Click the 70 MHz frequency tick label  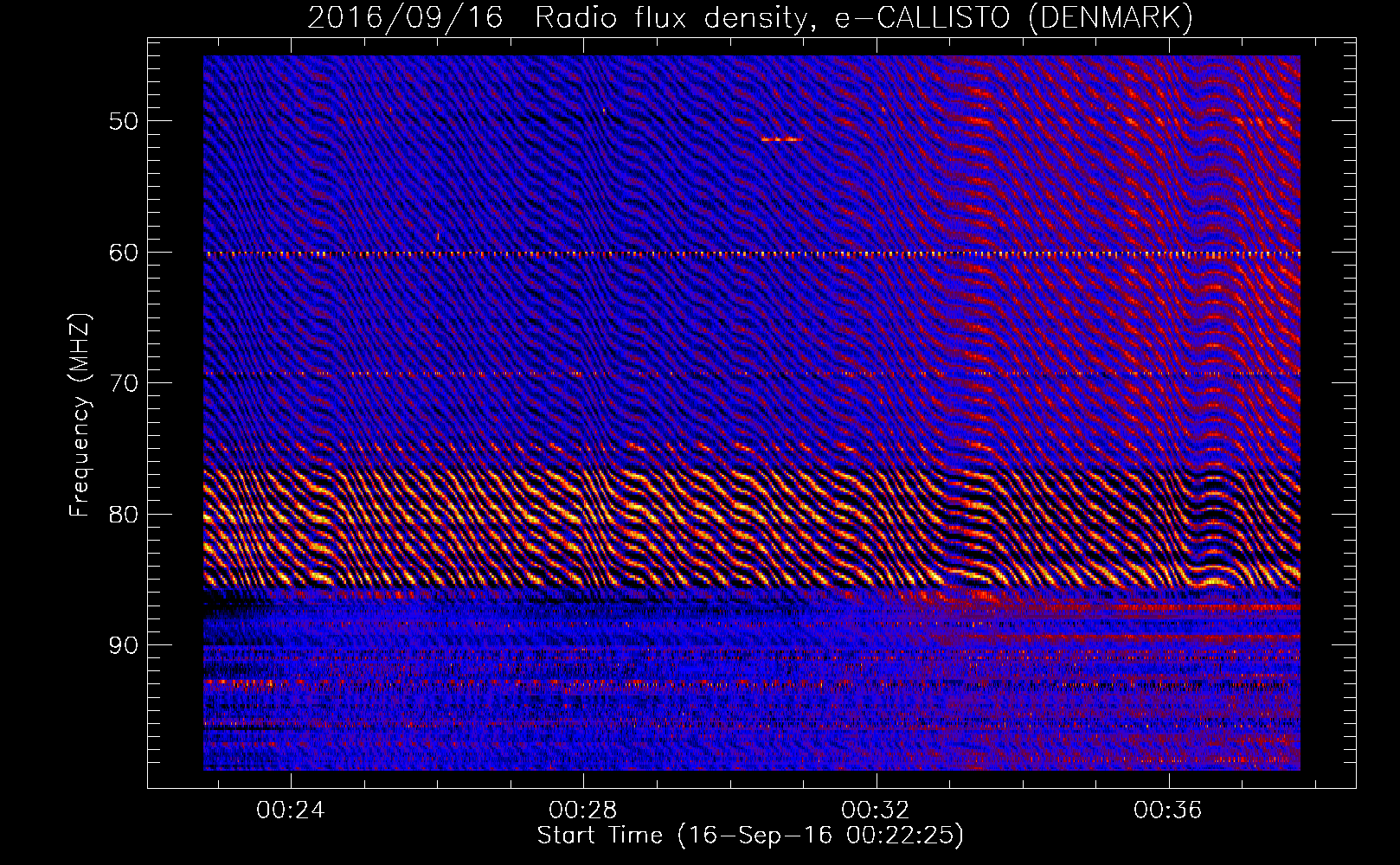tap(123, 383)
